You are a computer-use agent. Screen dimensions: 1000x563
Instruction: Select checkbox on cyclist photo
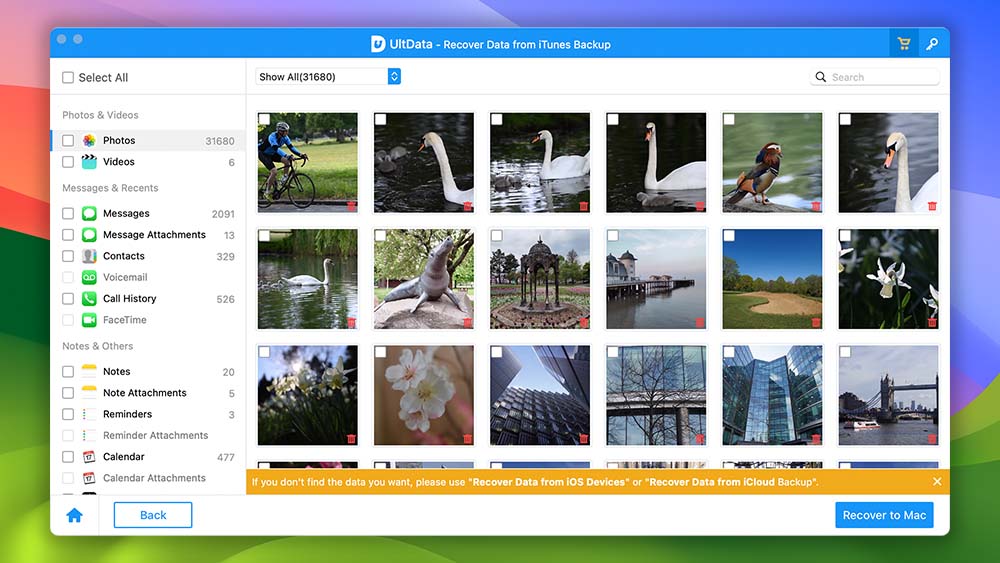point(265,119)
